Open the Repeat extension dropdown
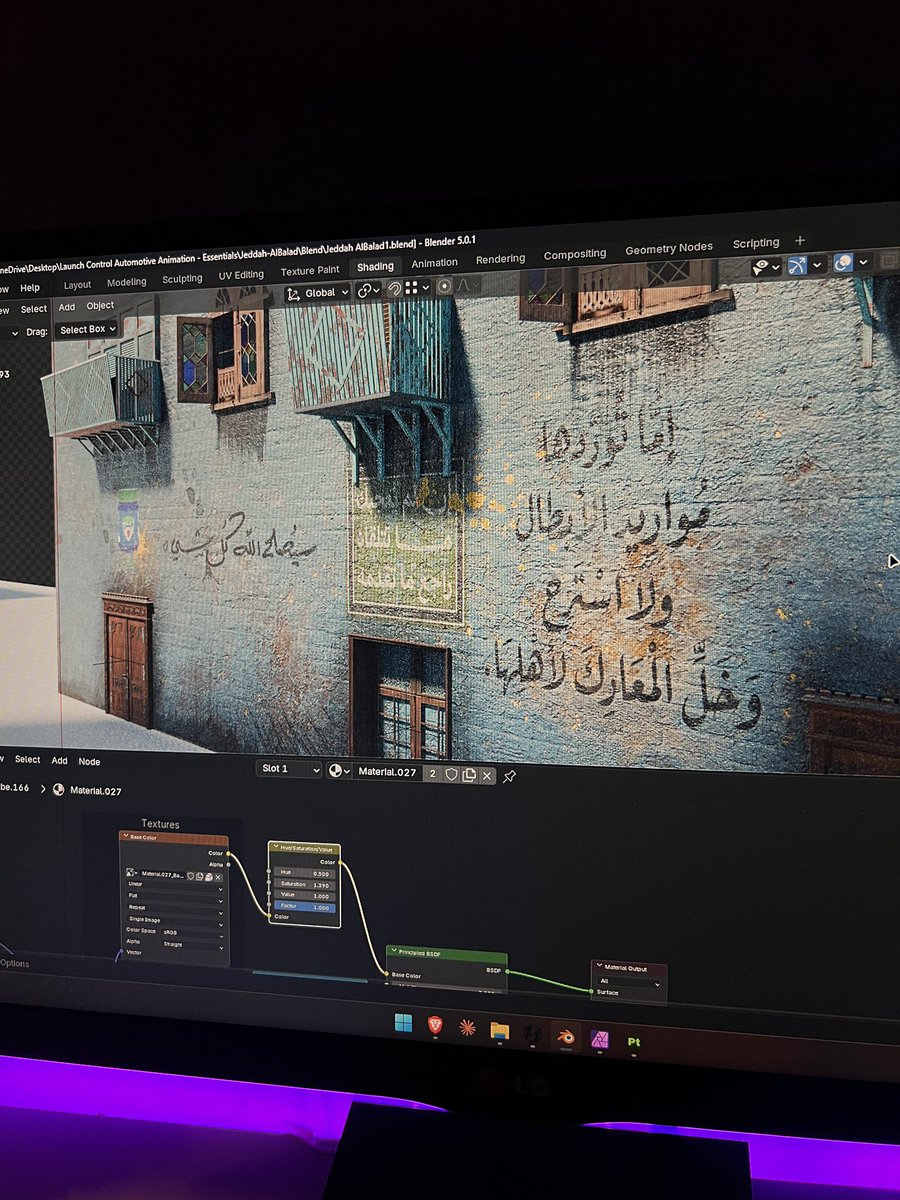 click(x=174, y=908)
